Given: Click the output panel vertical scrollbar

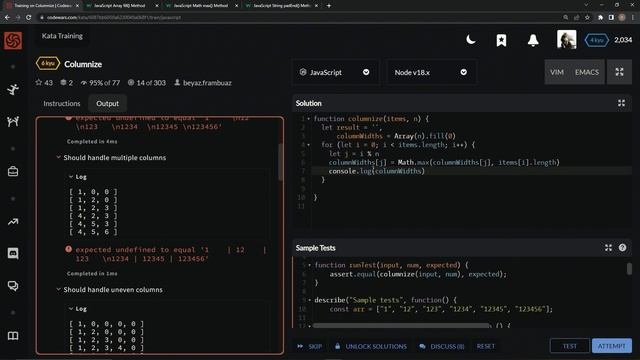Looking at the screenshot, I should tap(280, 162).
